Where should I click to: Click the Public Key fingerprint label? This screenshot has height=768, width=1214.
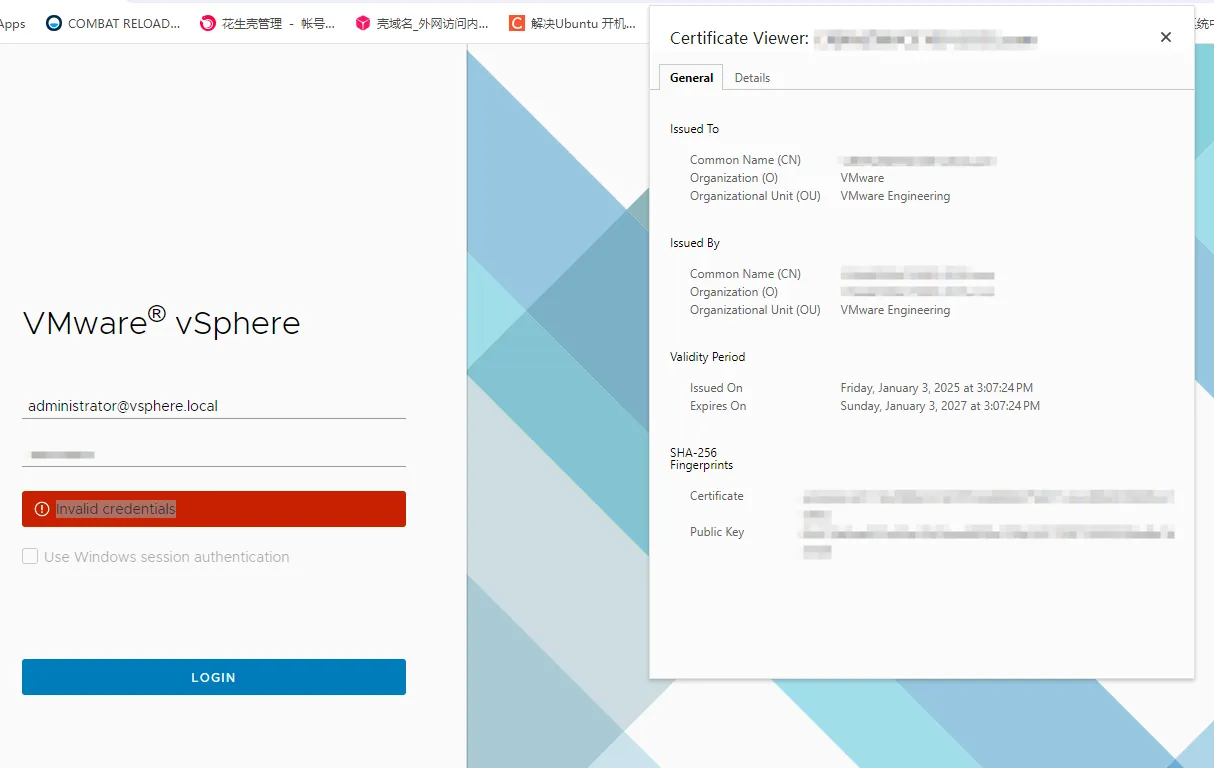[717, 532]
